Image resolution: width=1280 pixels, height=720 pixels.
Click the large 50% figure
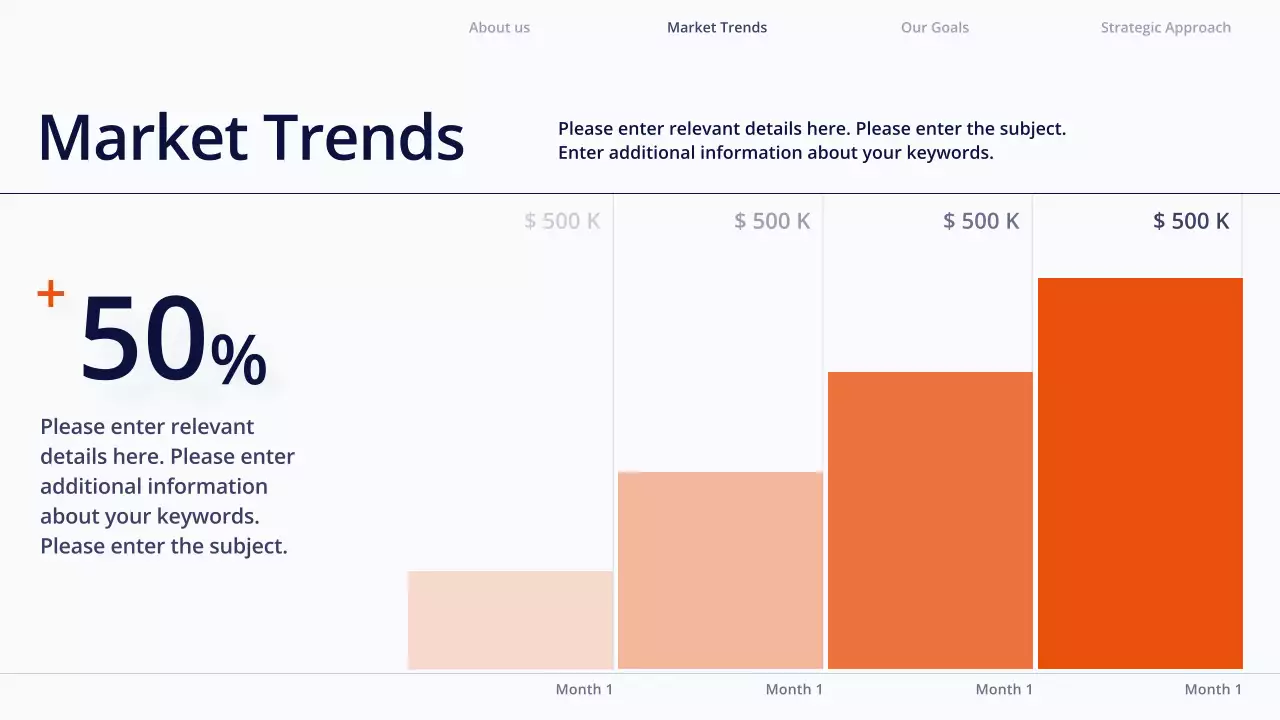click(173, 340)
